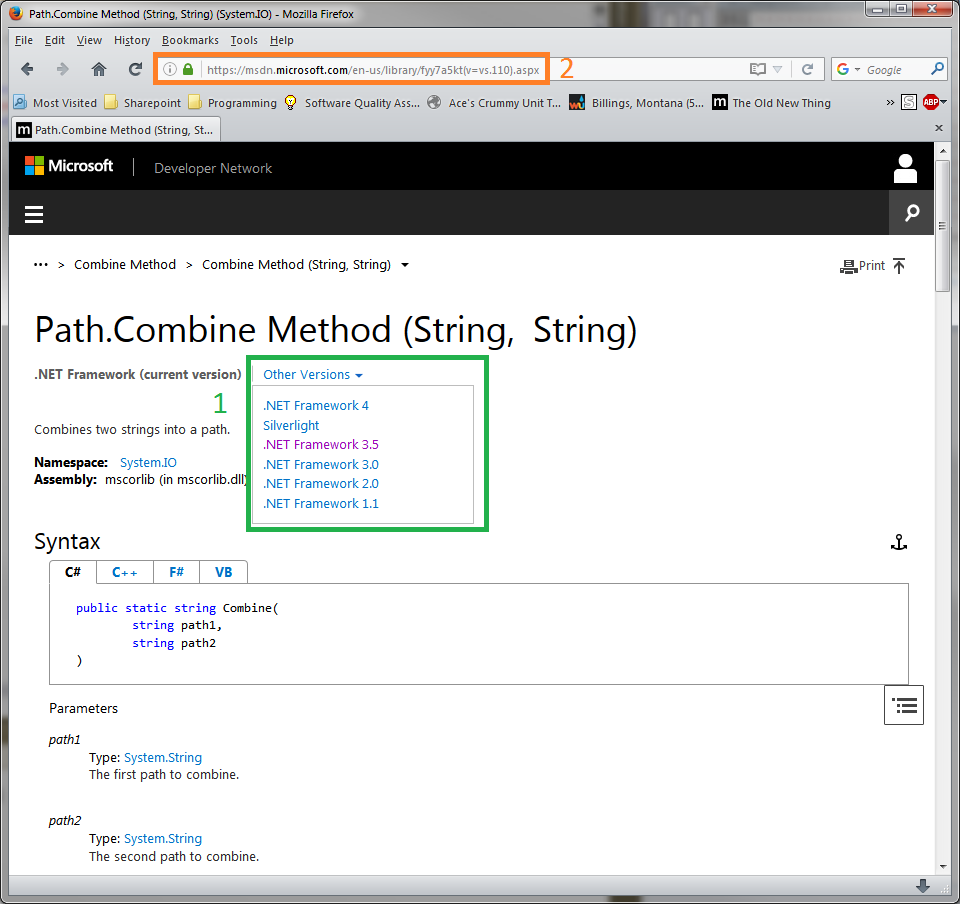Expand the breadcrumb dropdown after Combine Method (String, String)
Image resolution: width=960 pixels, height=904 pixels.
click(x=405, y=265)
